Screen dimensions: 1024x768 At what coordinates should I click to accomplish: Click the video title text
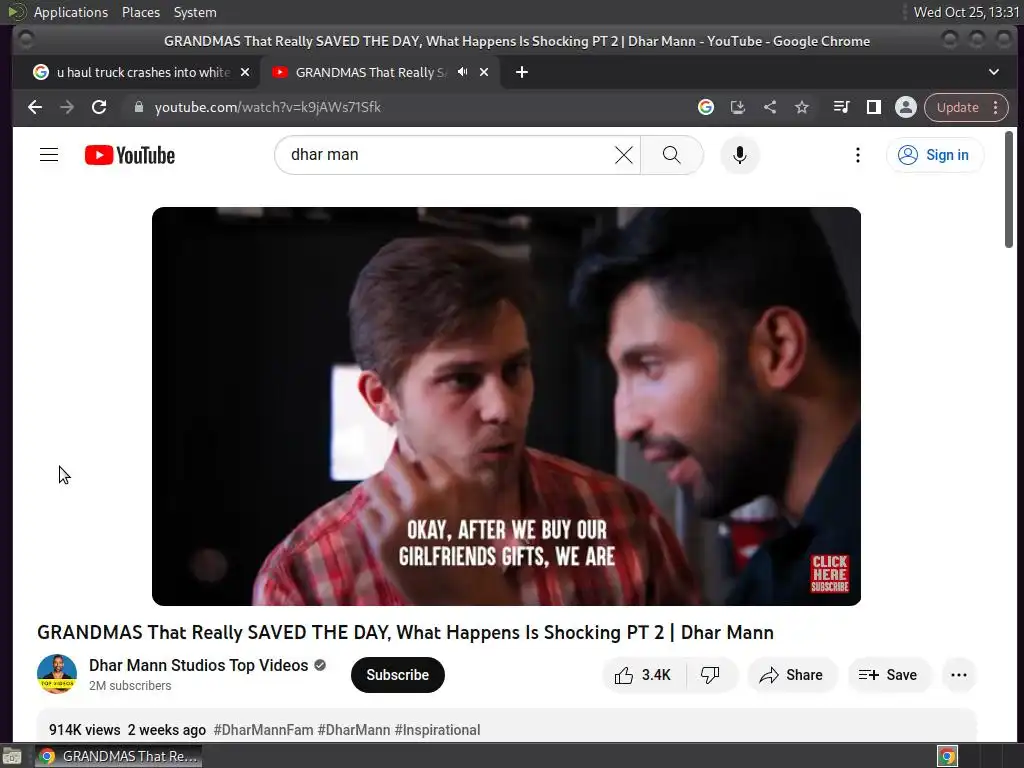(x=405, y=632)
